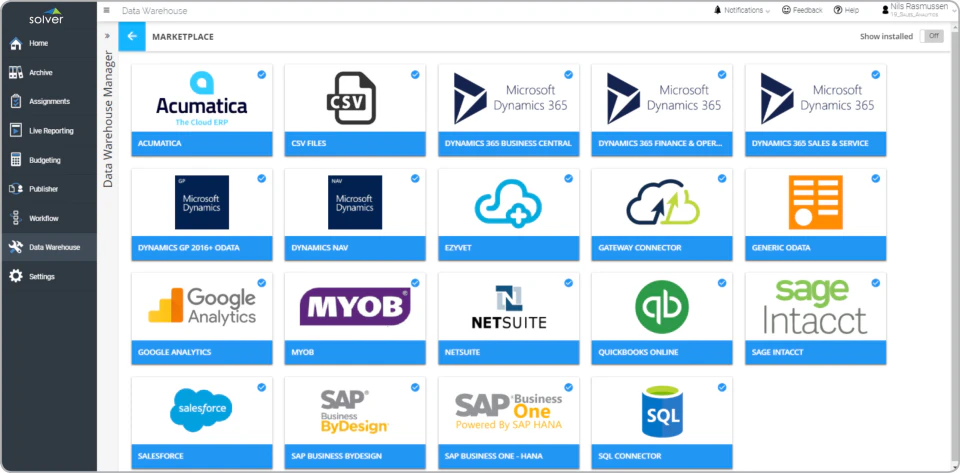Expand the Data Warehouse Manager panel
Image resolution: width=960 pixels, height=473 pixels.
tap(107, 35)
